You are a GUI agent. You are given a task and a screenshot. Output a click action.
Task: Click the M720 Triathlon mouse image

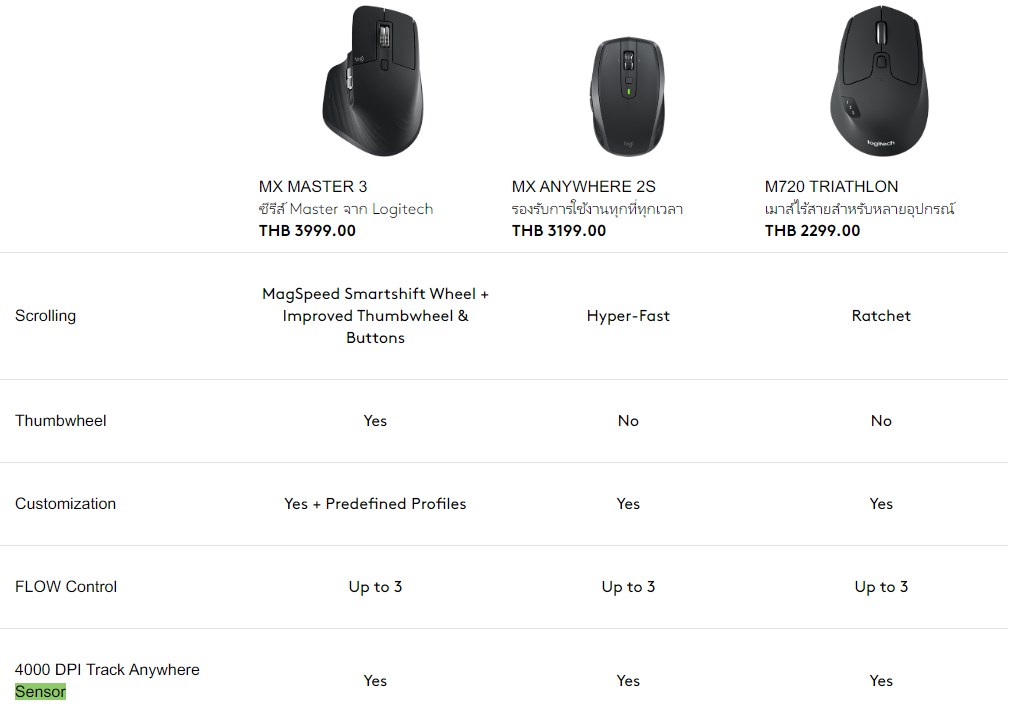point(879,80)
